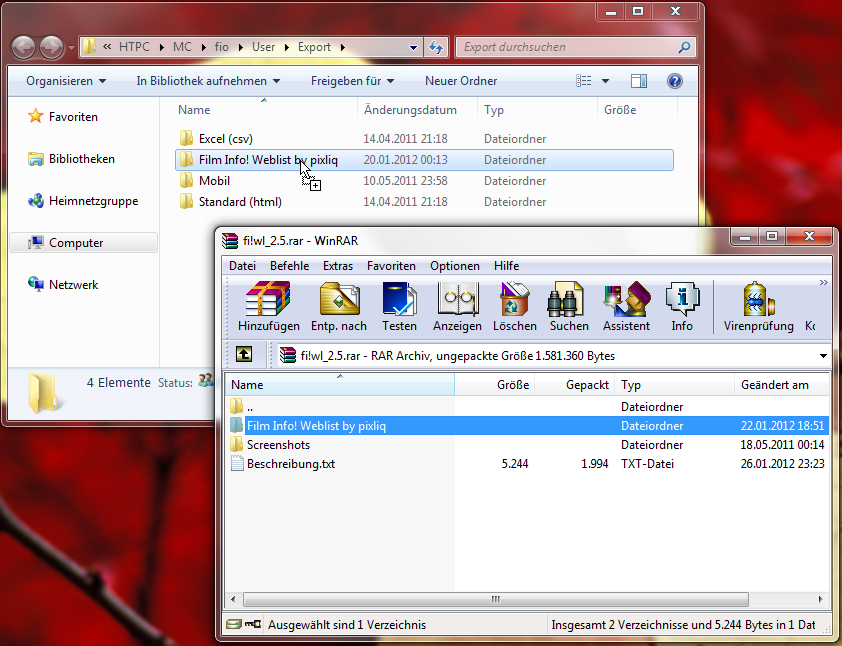Open address bar history dropdown

point(413,47)
